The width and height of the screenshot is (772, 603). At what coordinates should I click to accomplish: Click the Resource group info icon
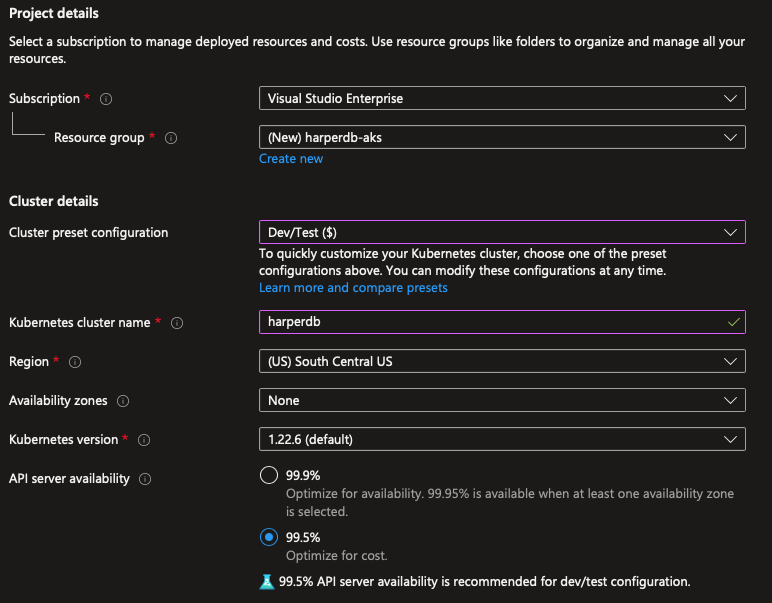(171, 138)
